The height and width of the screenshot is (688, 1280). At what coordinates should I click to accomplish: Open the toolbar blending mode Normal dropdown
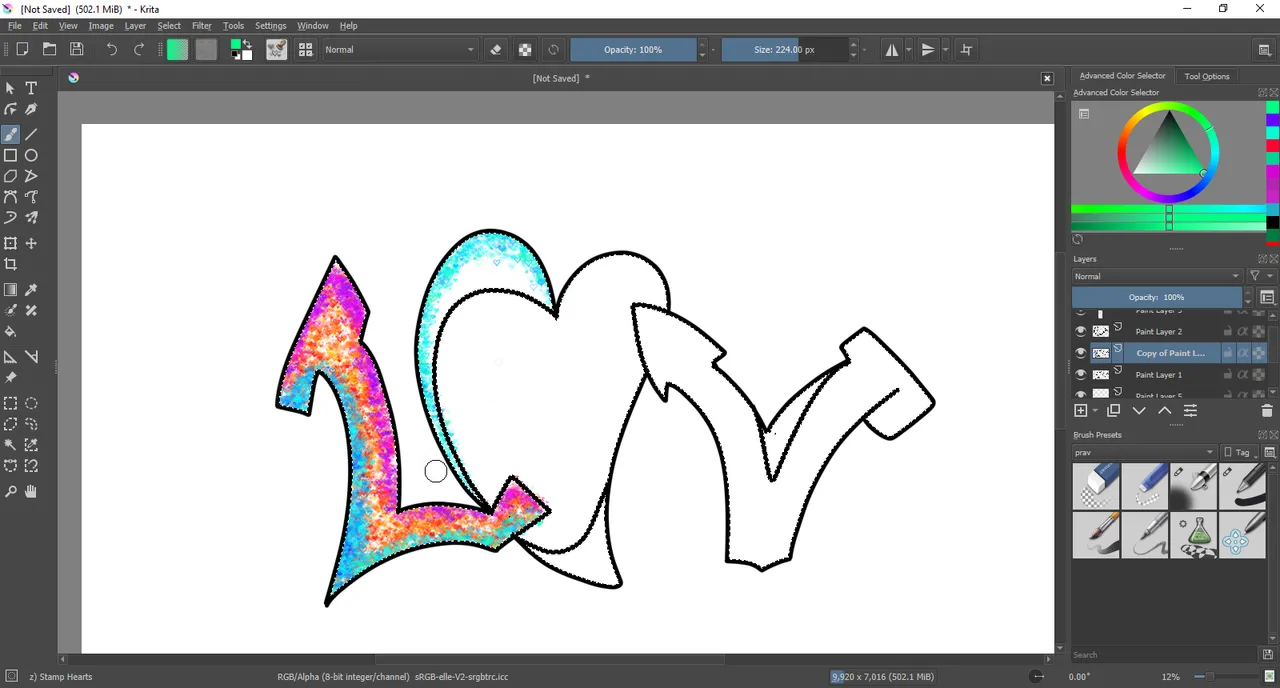coord(400,49)
